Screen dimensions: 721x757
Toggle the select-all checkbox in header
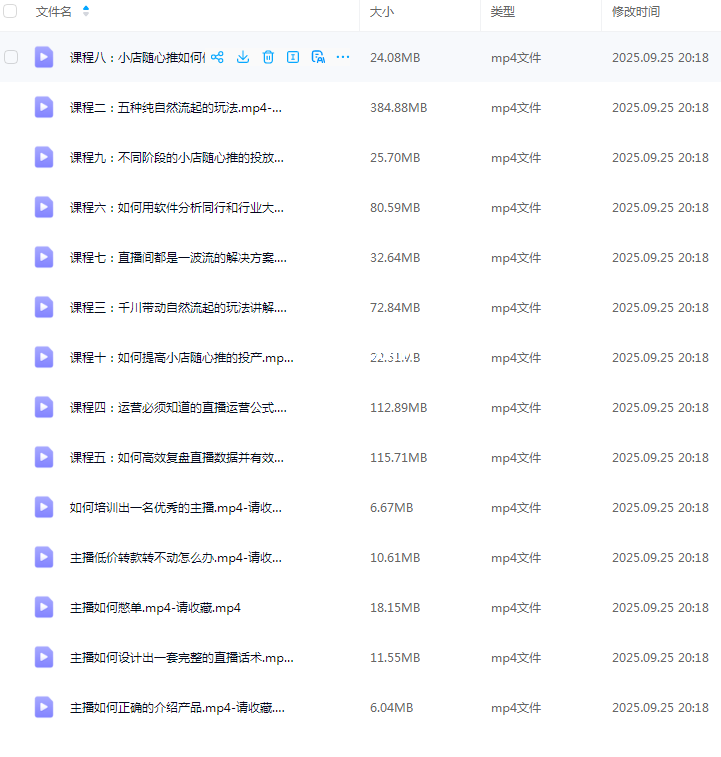click(x=11, y=12)
